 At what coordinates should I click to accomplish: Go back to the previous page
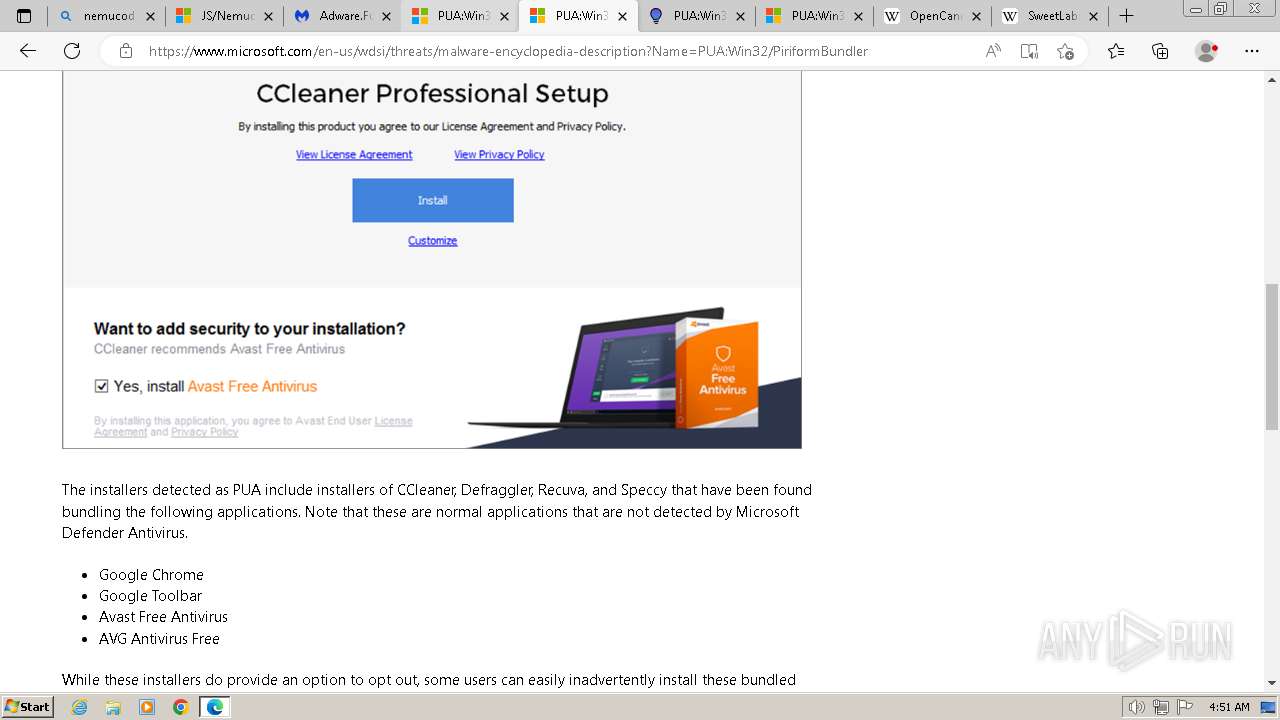[28, 51]
